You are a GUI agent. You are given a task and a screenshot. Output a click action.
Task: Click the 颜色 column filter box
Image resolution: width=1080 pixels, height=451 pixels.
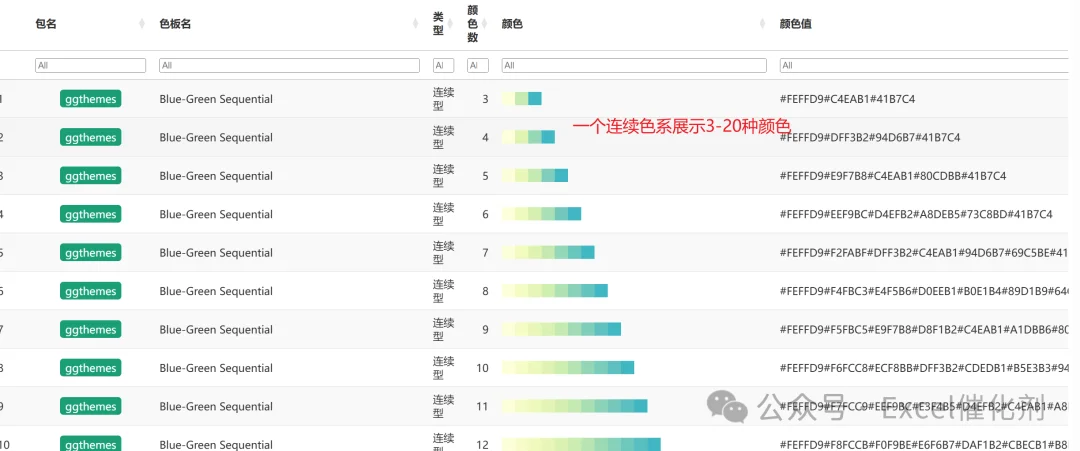coord(634,65)
